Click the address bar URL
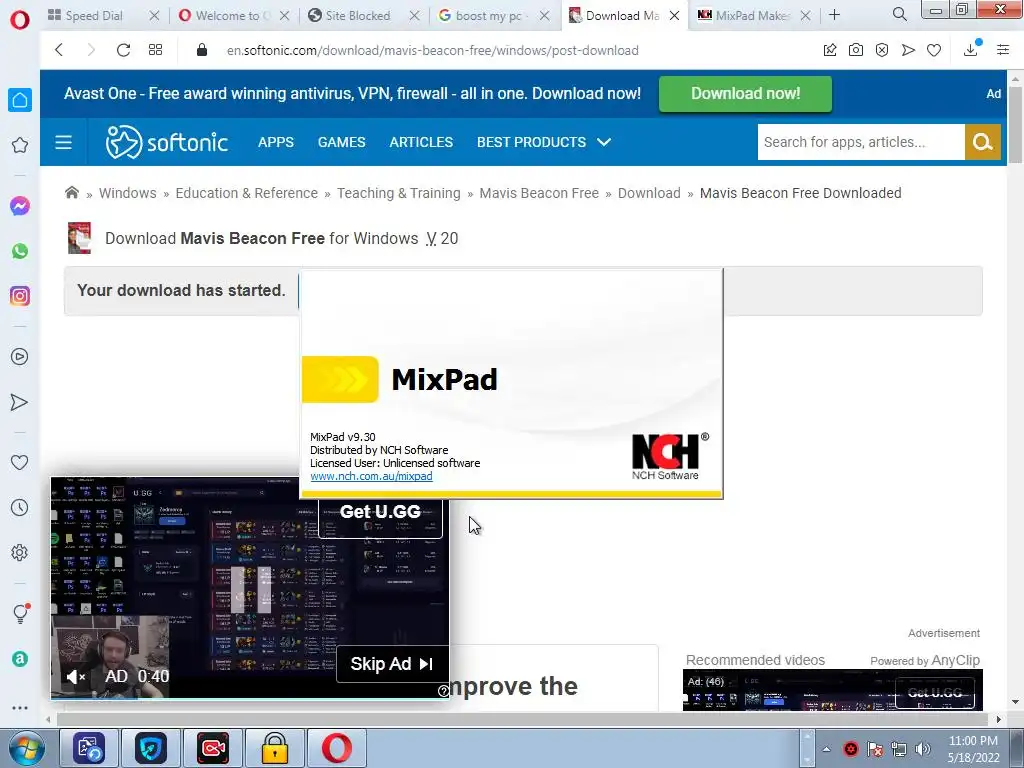This screenshot has width=1024, height=768. pyautogui.click(x=432, y=50)
